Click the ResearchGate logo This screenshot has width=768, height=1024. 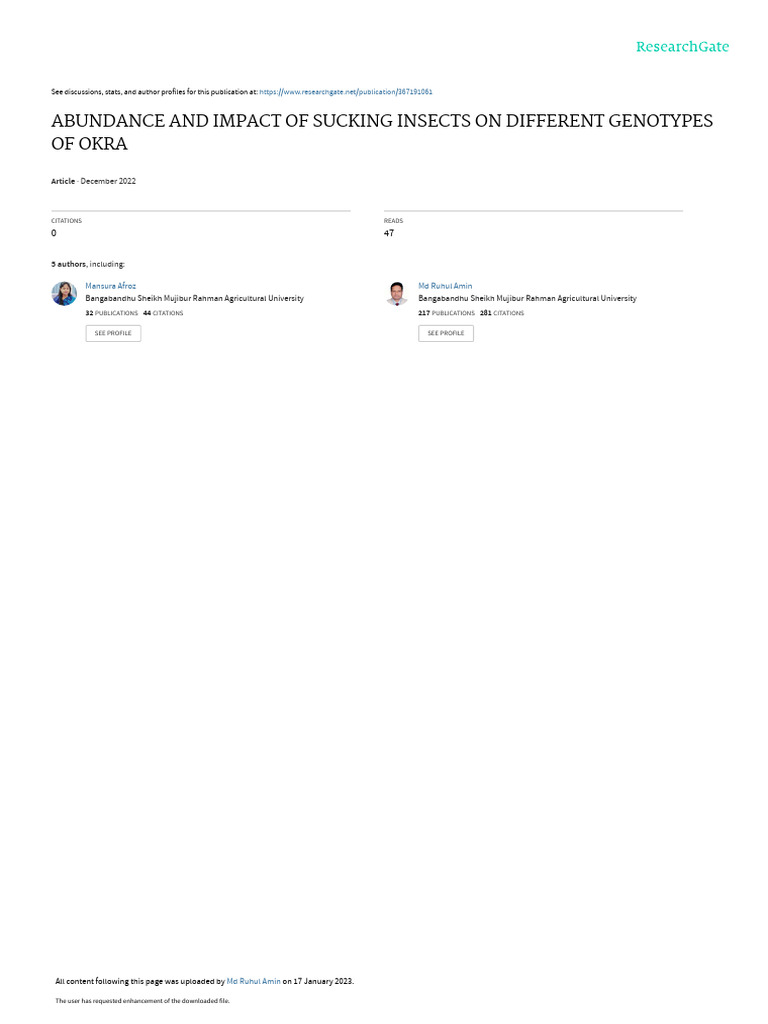(x=682, y=46)
